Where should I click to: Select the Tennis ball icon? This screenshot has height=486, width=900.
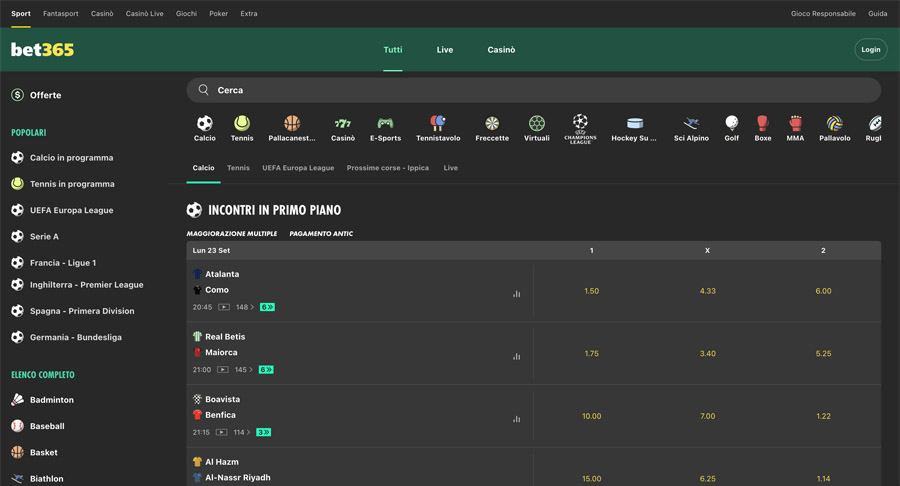(242, 123)
